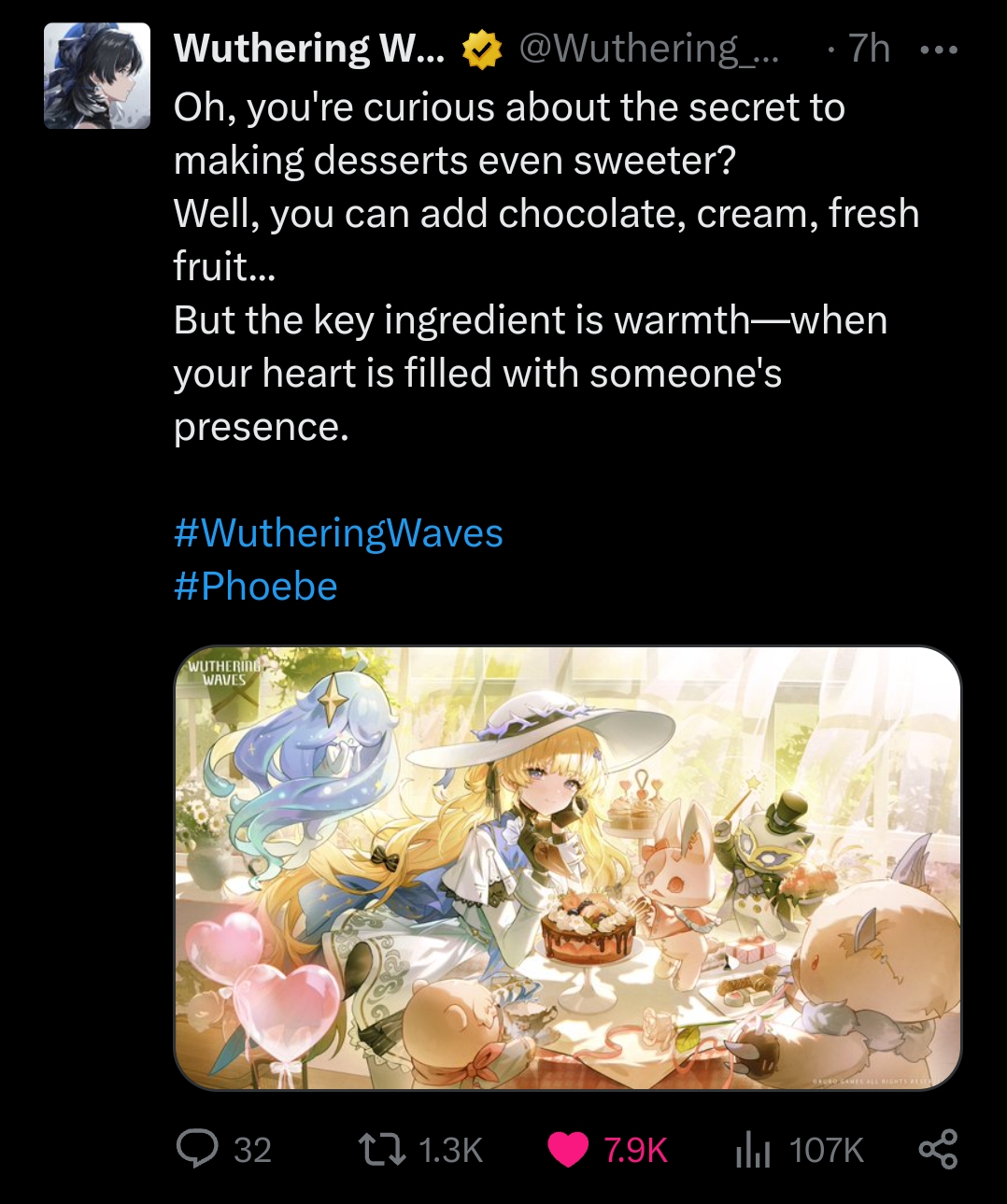This screenshot has width=1007, height=1204.
Task: Click the 1.3K reposts count
Action: click(451, 1150)
